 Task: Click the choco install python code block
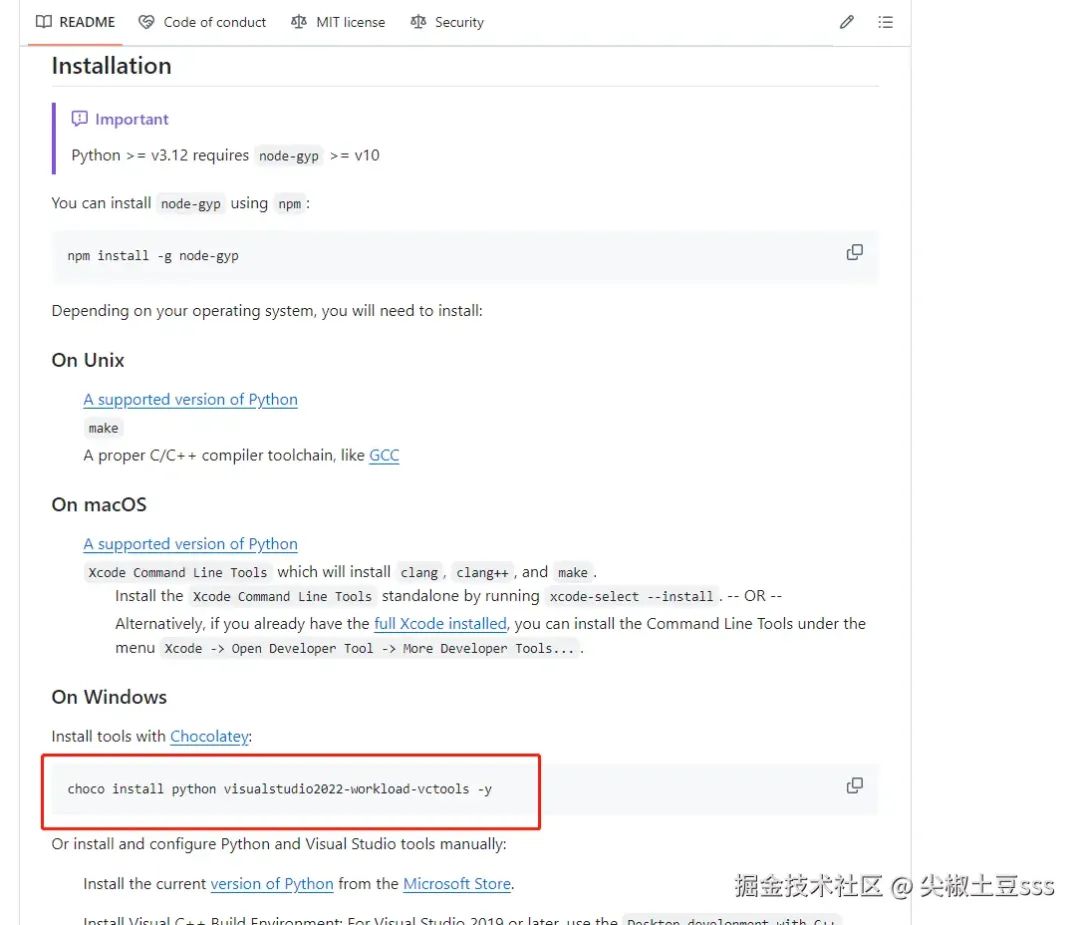465,789
